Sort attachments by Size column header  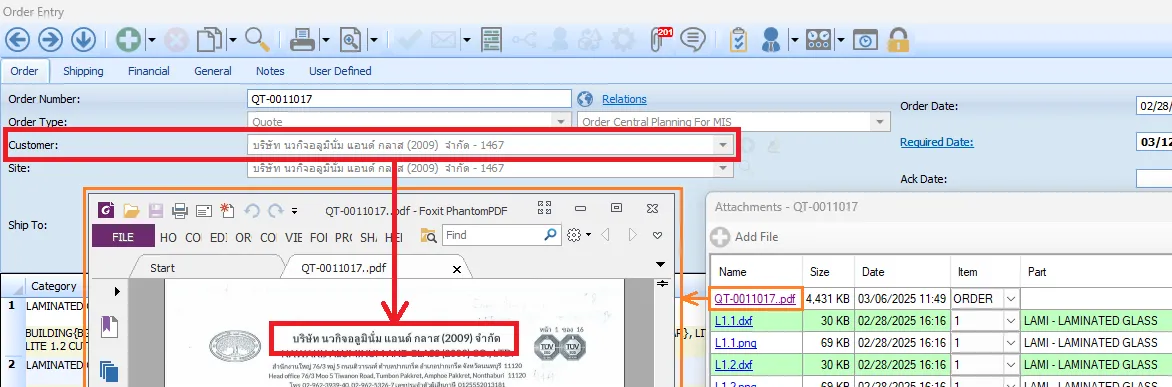point(829,272)
